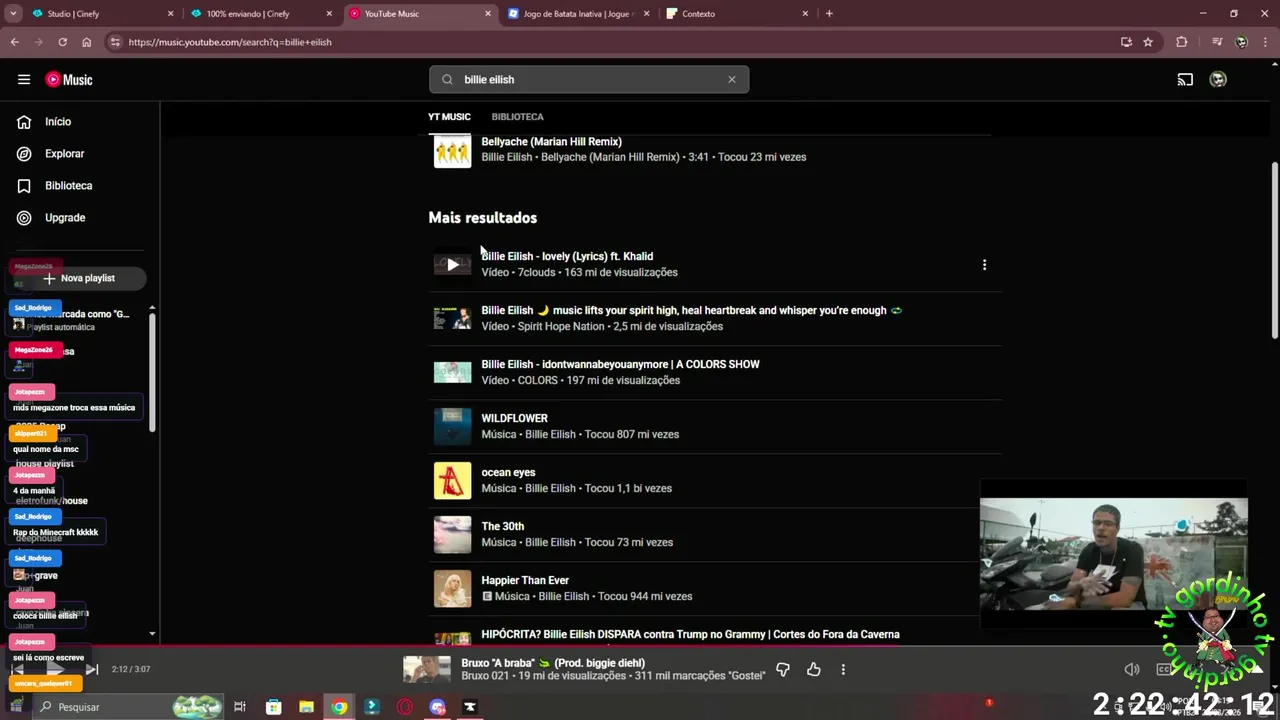Open the HIPÓCRITA? Billie Eilish DISPARA result

(x=690, y=634)
